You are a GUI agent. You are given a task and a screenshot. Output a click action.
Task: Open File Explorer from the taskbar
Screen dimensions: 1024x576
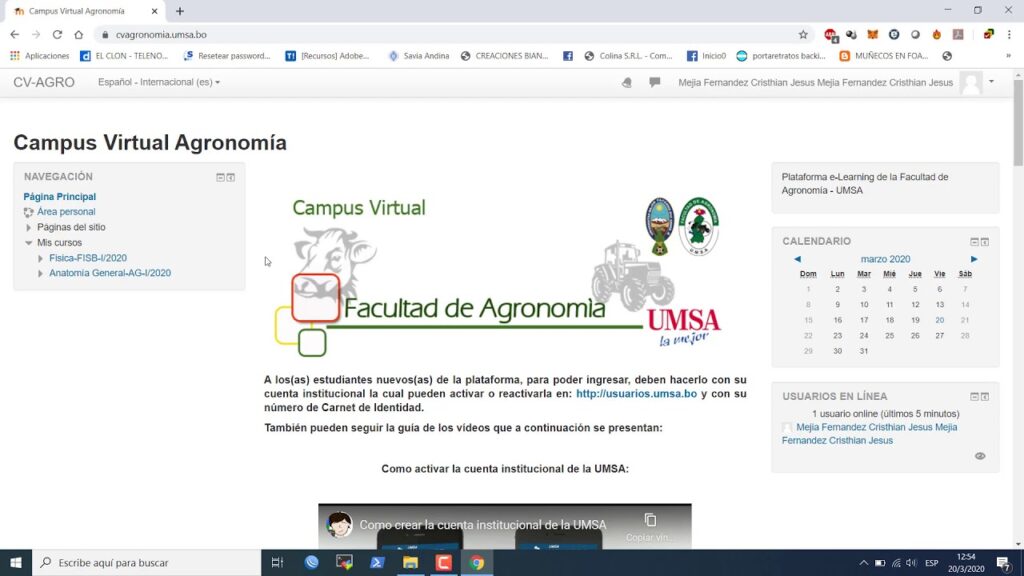pos(410,562)
